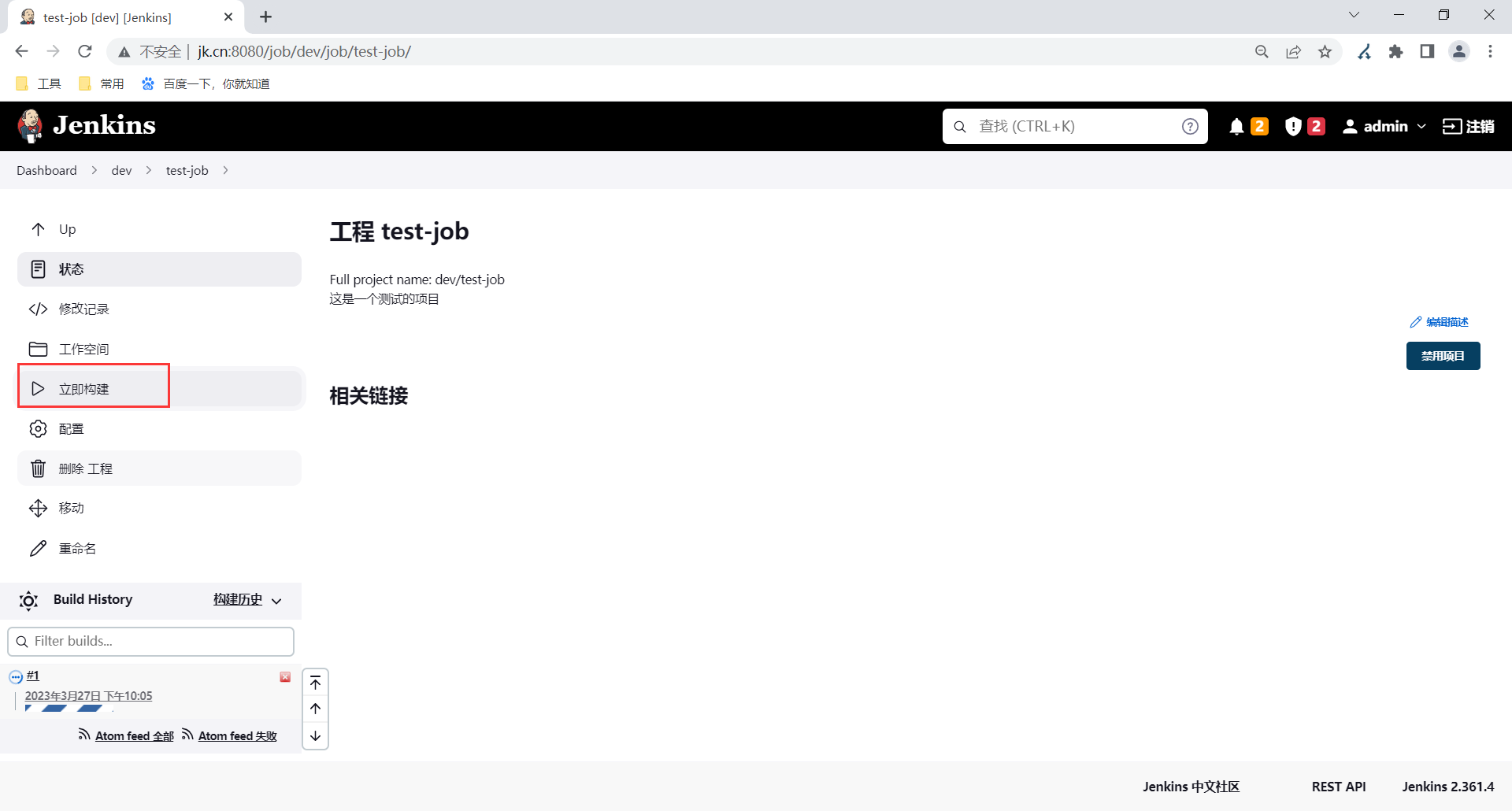
Task: Cancel build #1 with red X icon
Action: [285, 677]
